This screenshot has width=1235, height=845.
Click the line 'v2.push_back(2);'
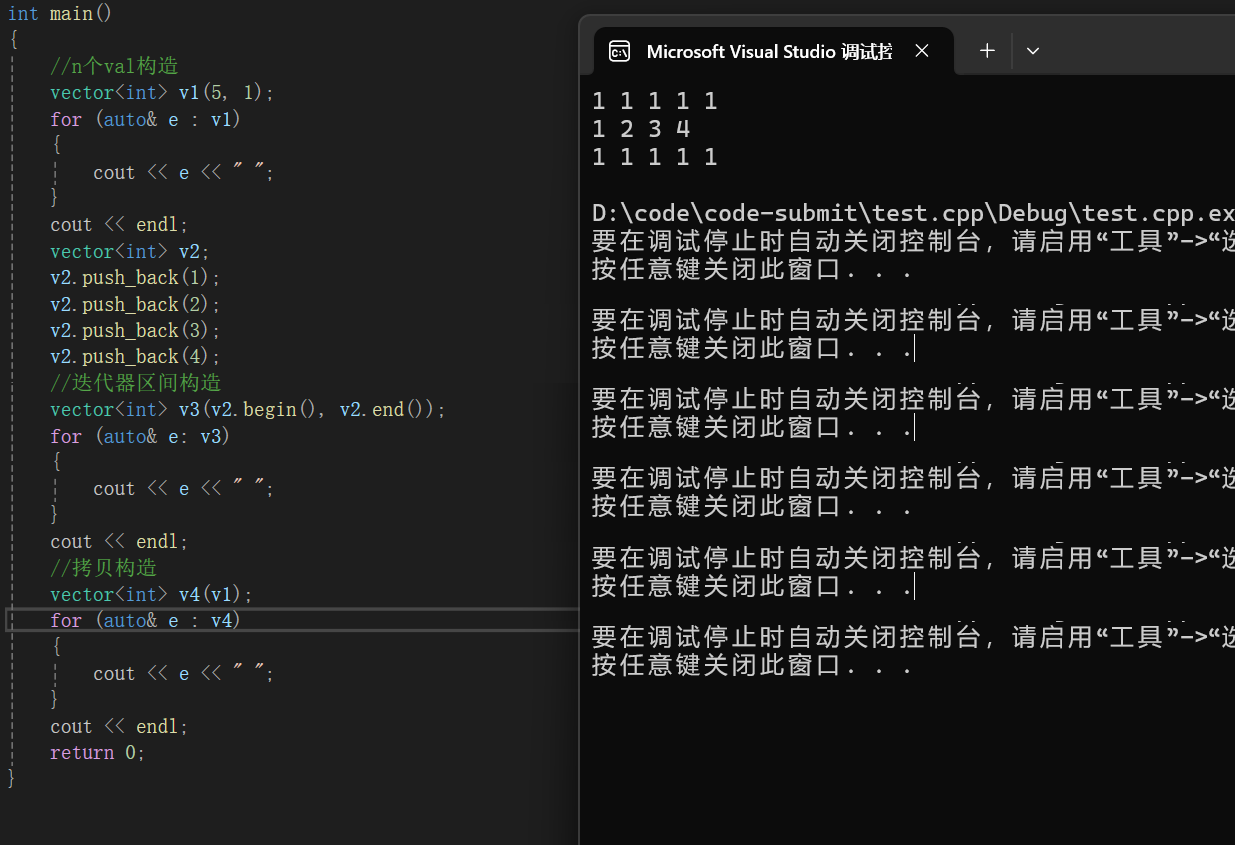coord(135,304)
